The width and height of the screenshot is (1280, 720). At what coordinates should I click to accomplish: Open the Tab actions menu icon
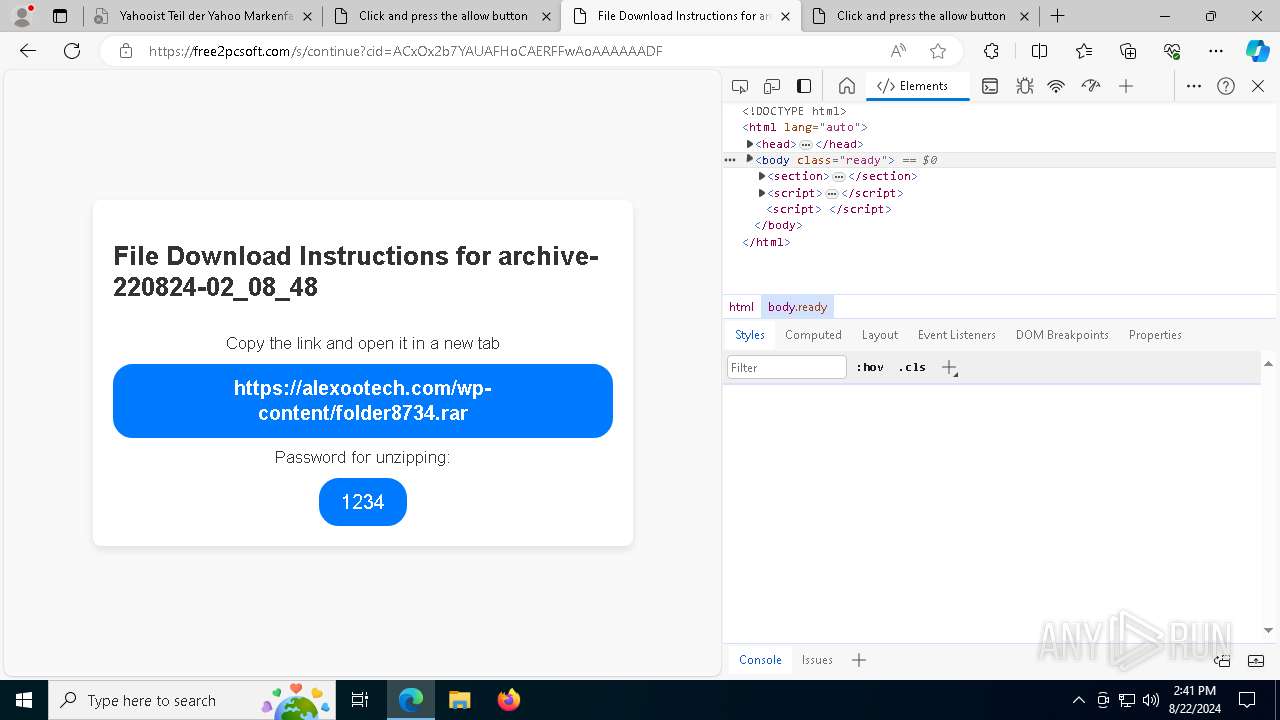(x=60, y=16)
